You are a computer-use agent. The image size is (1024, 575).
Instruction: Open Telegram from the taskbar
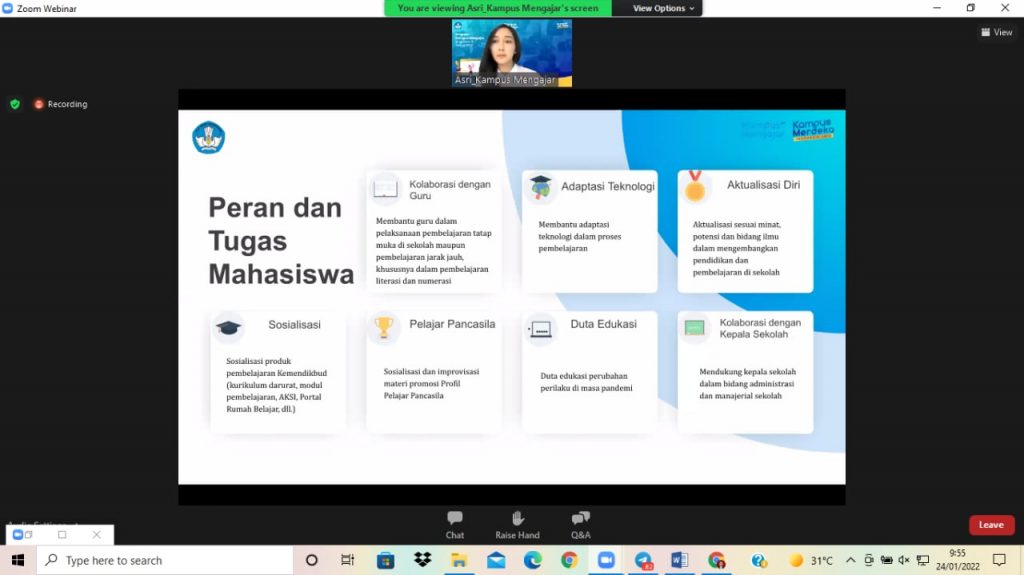coord(643,560)
